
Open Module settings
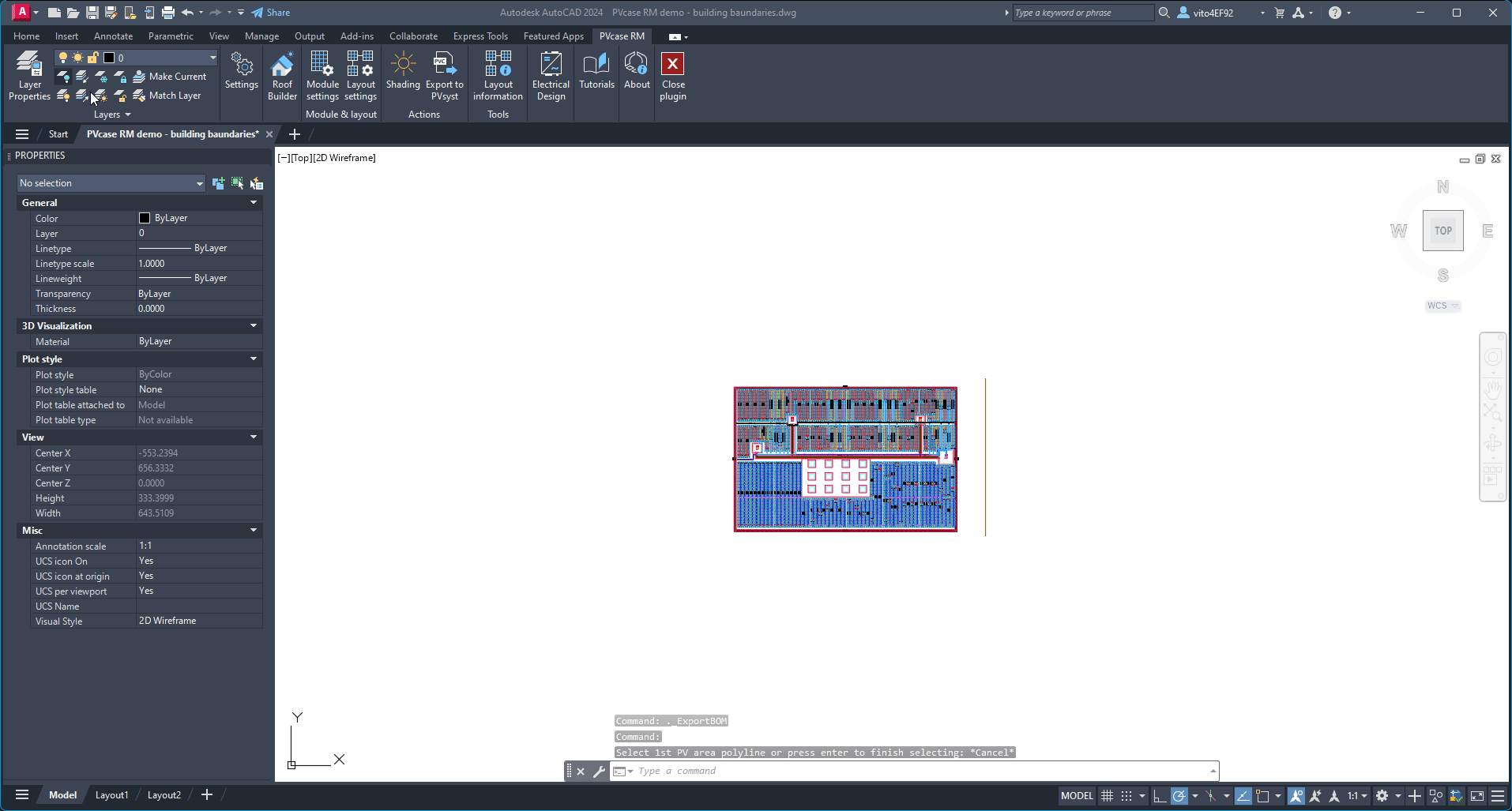(322, 76)
